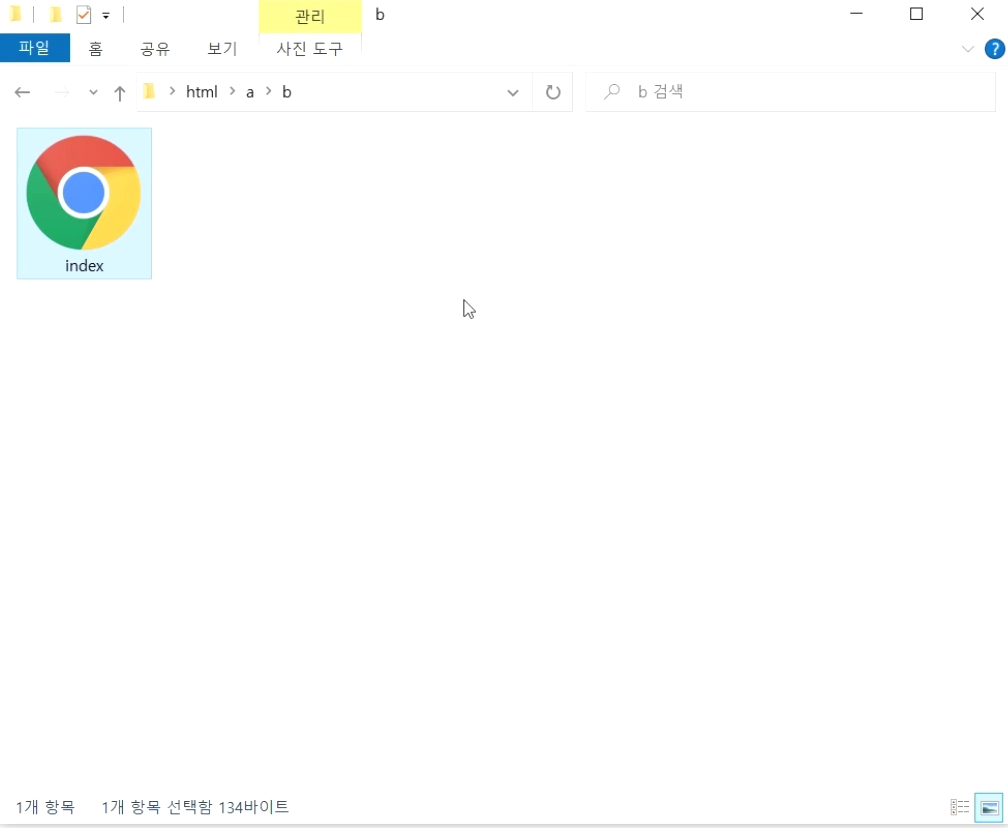Expand the ribbon with chevron
This screenshot has width=1008, height=828.
(x=968, y=49)
